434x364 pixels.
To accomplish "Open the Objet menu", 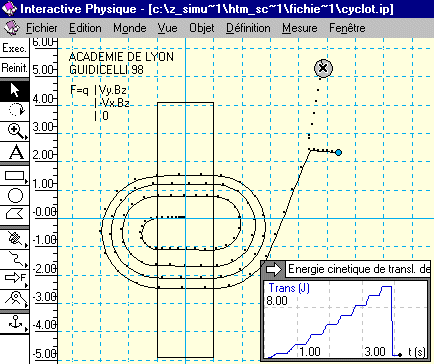I will (202, 28).
